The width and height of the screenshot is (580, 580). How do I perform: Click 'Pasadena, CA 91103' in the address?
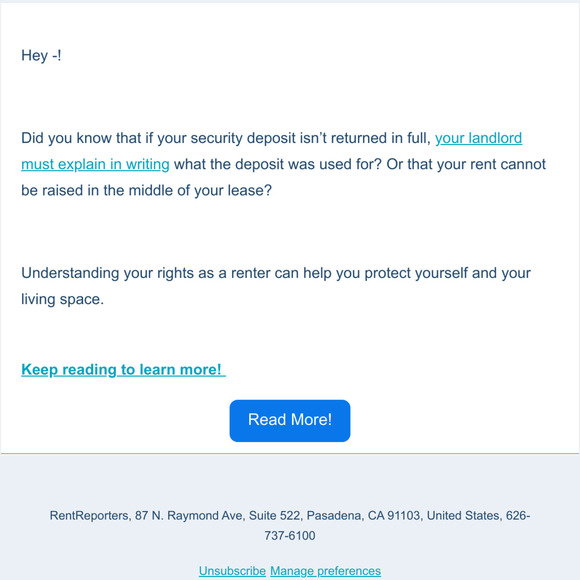coord(363,515)
